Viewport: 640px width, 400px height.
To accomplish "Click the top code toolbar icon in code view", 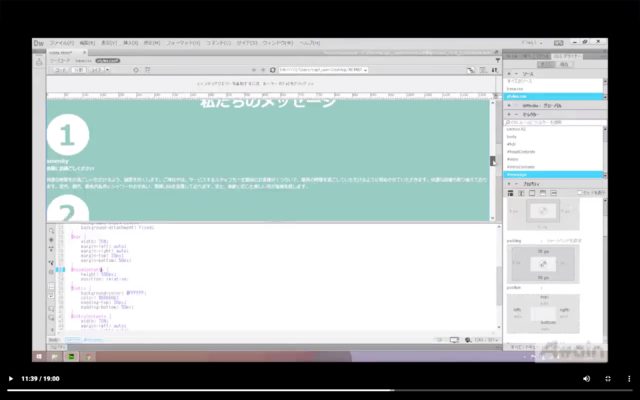I will [51, 231].
